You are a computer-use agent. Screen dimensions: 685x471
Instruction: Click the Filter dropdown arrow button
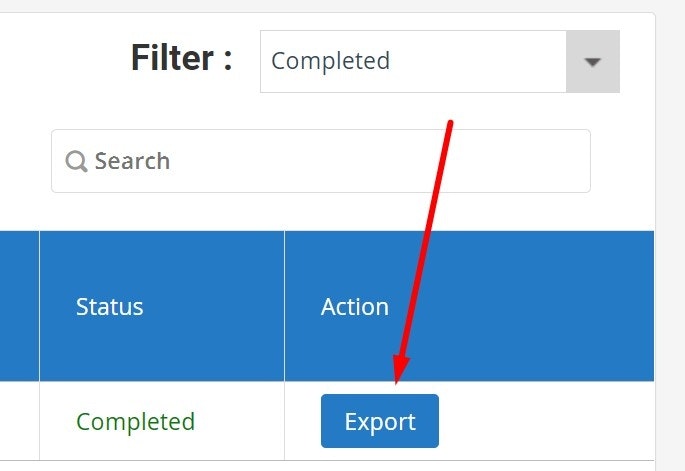592,61
